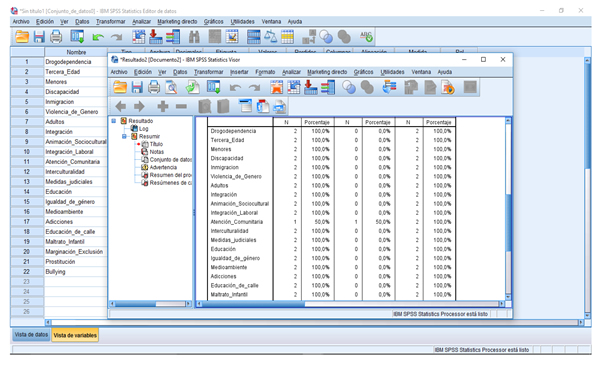This screenshot has height=365, width=600.
Task: Select row 22 header in variable view
Action: [x=27, y=272]
